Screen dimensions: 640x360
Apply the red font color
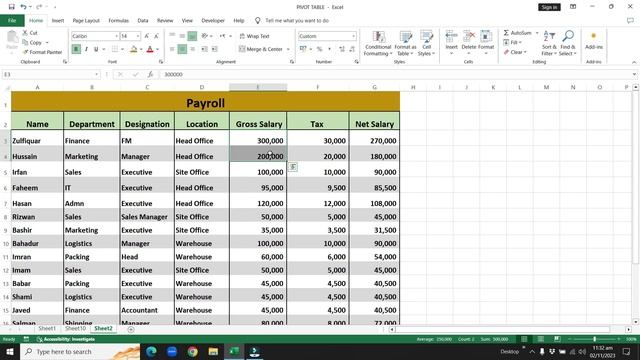tap(150, 49)
